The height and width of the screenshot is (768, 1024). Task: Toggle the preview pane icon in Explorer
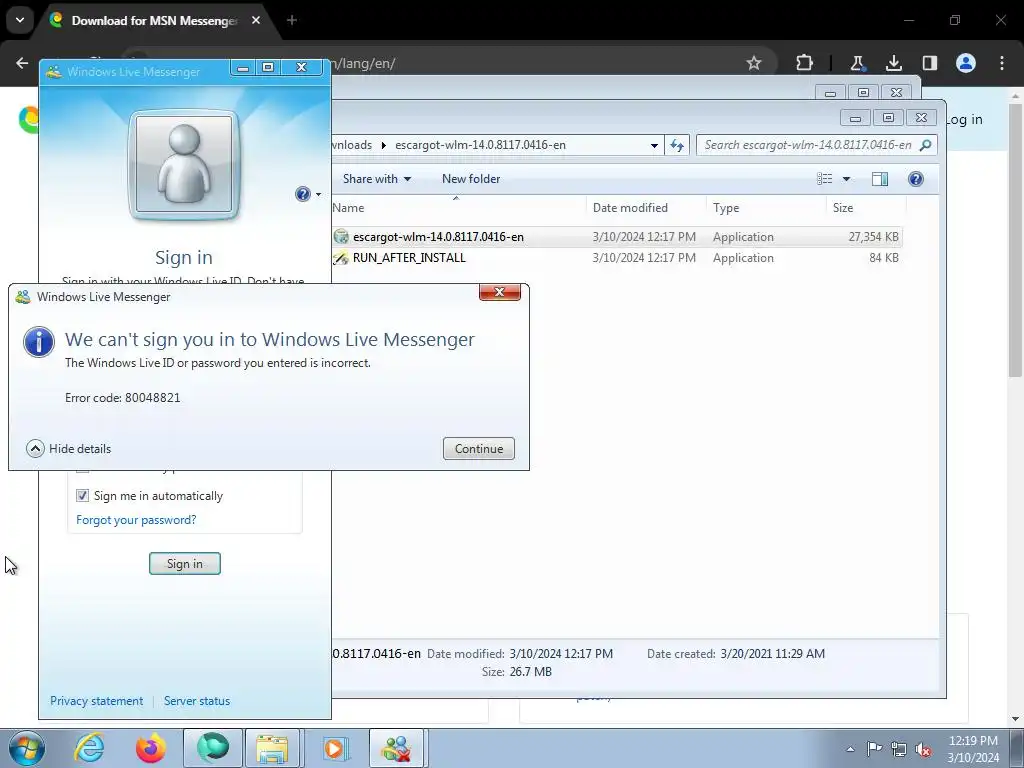pos(880,179)
